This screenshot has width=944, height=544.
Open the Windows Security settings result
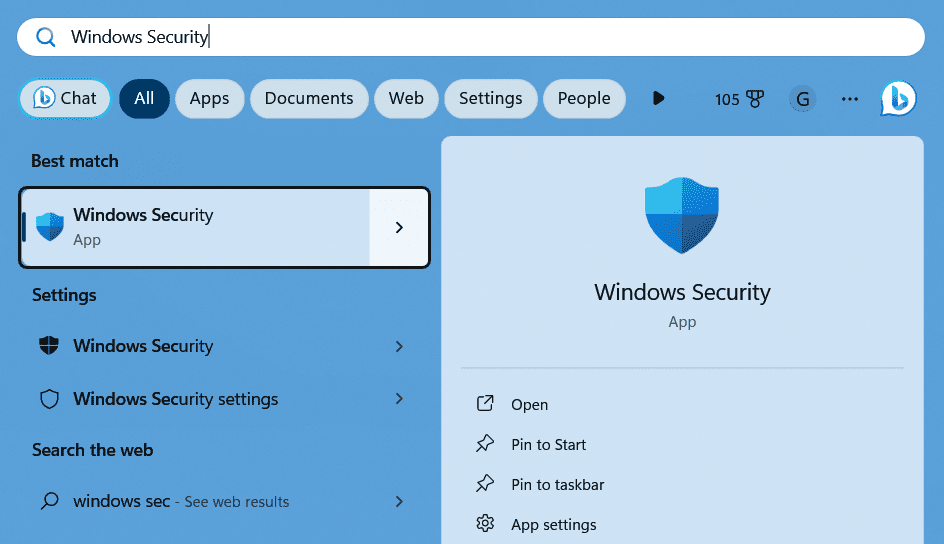click(176, 399)
